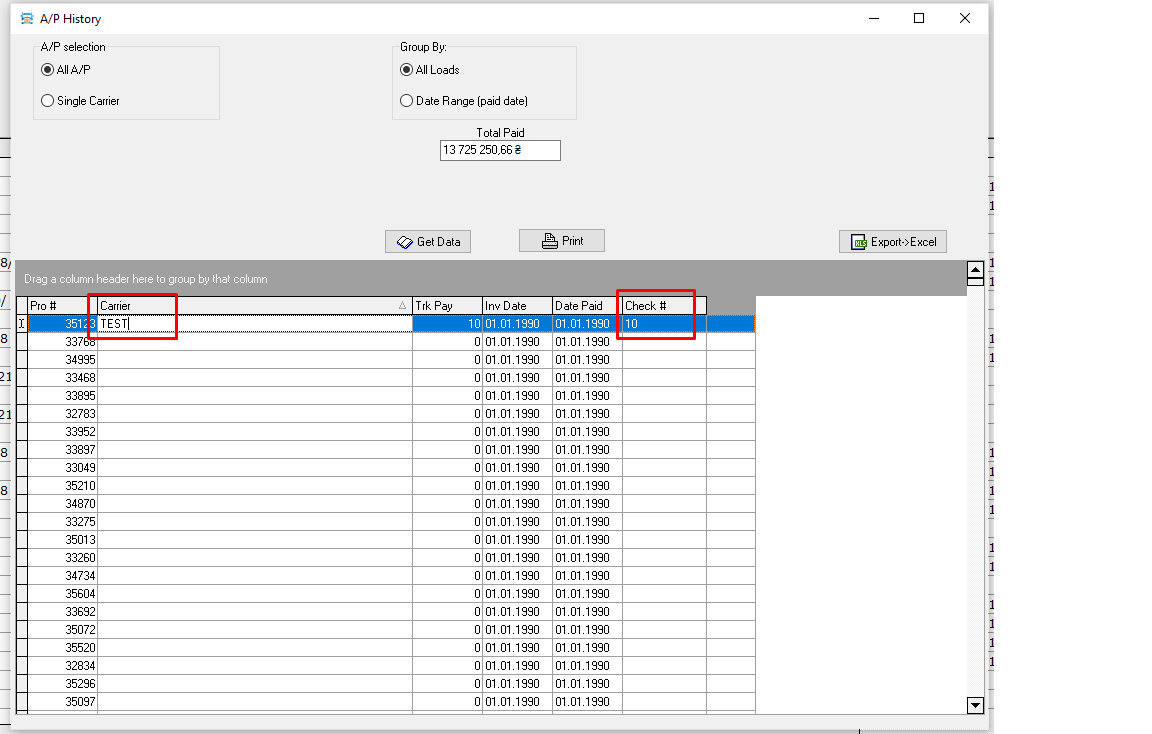Select the row with Pro # 33468

pos(62,378)
